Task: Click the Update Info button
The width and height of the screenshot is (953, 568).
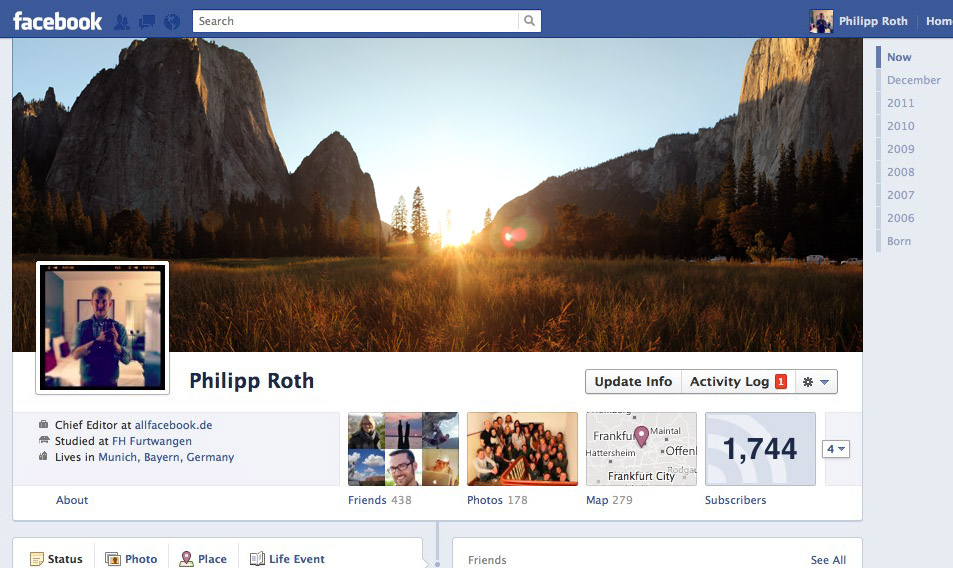Action: [x=633, y=382]
